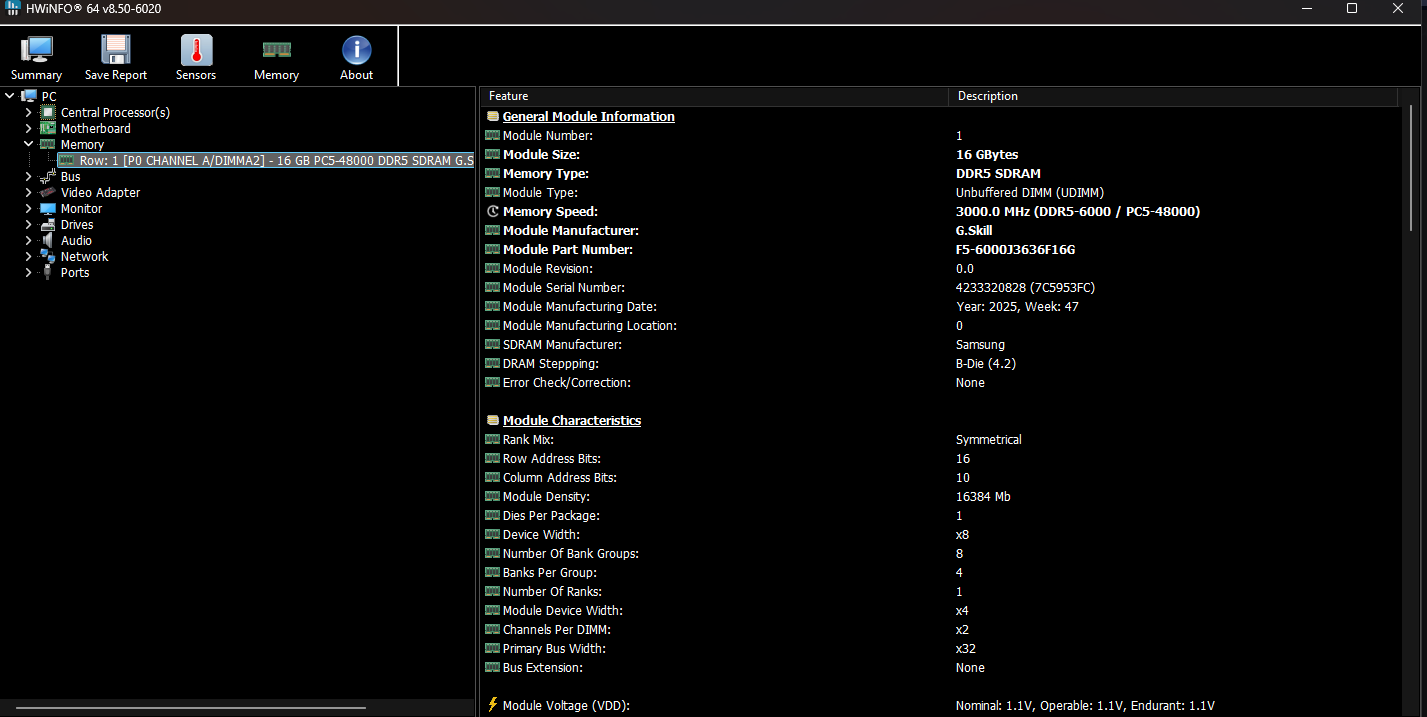1427x717 pixels.
Task: Expand the Audio node
Action: click(x=28, y=240)
